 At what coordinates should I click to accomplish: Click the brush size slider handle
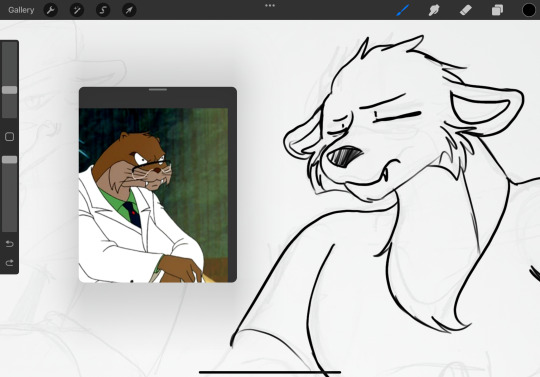pyautogui.click(x=10, y=90)
